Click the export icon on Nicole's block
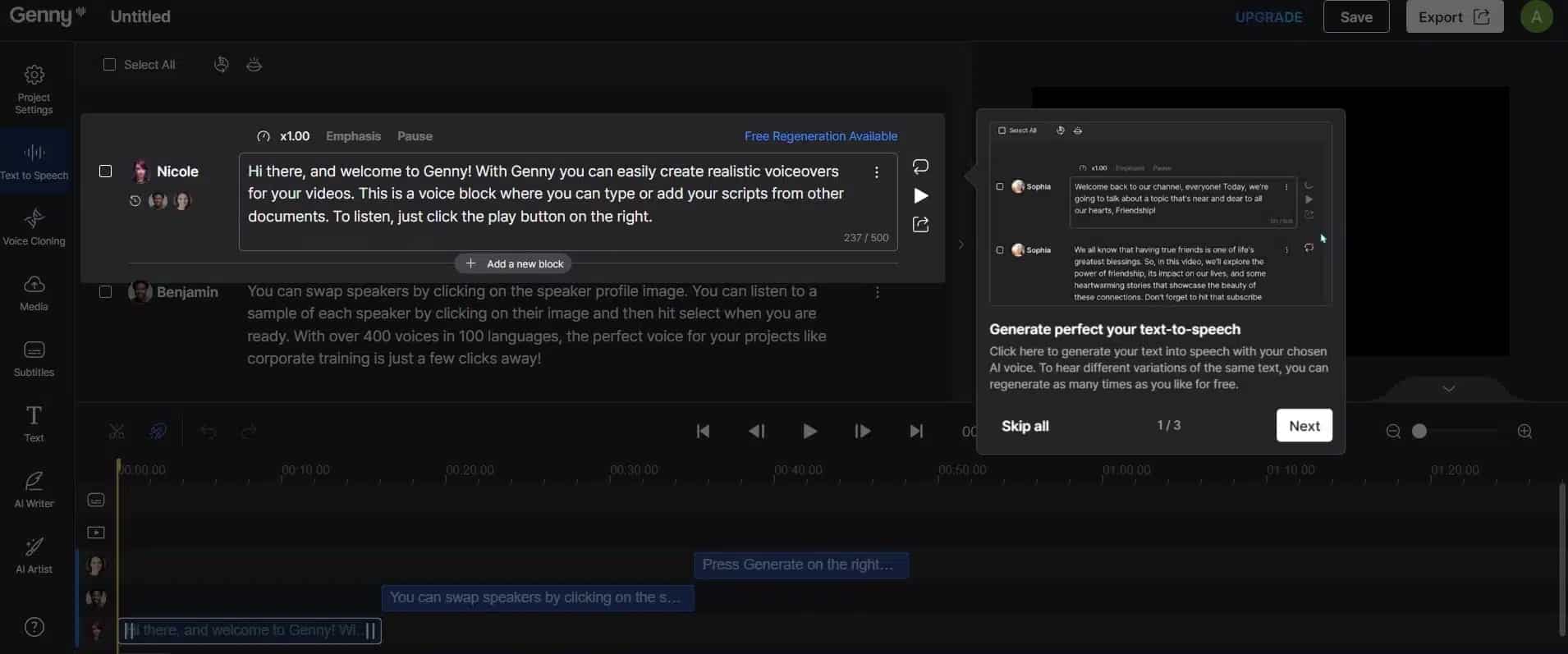1568x654 pixels. coord(920,224)
